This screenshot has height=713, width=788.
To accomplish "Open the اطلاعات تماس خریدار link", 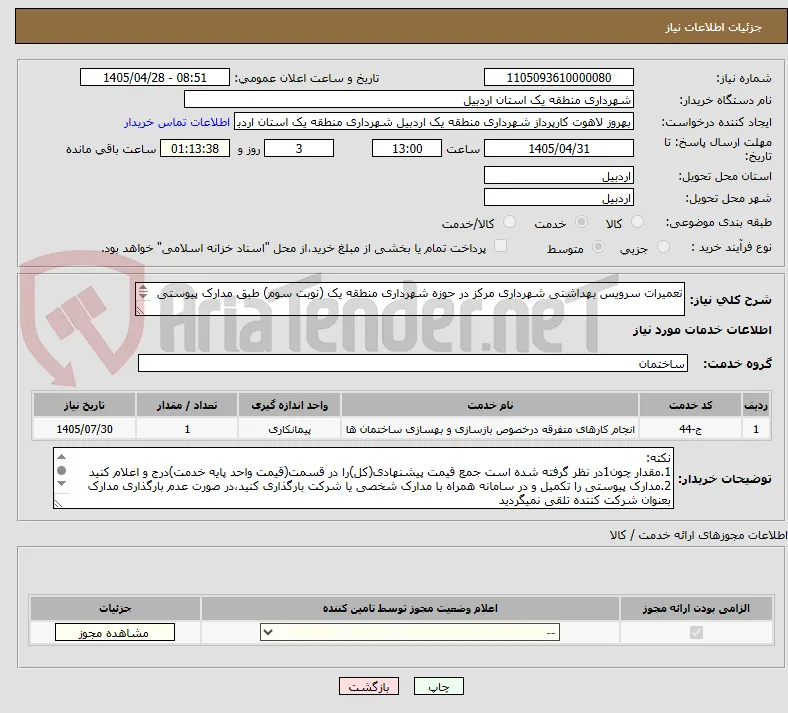I will pyautogui.click(x=177, y=122).
